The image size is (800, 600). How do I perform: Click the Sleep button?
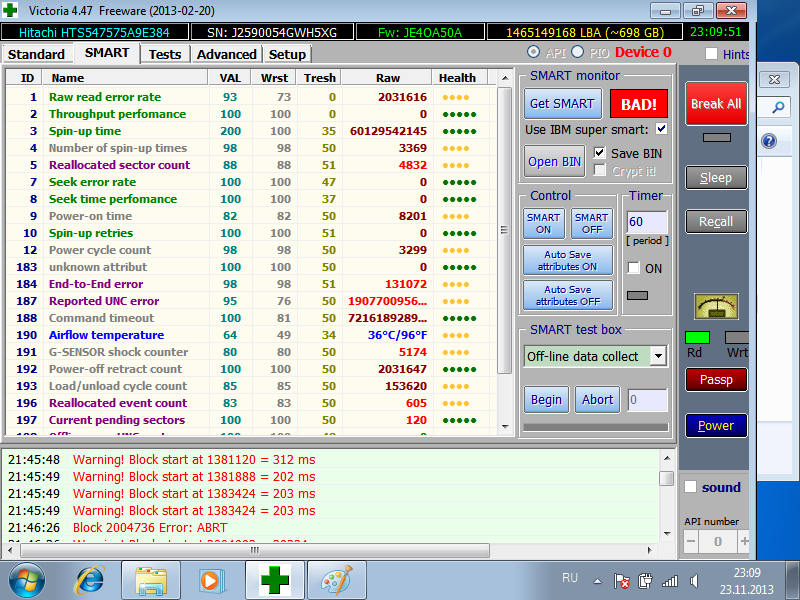point(716,178)
